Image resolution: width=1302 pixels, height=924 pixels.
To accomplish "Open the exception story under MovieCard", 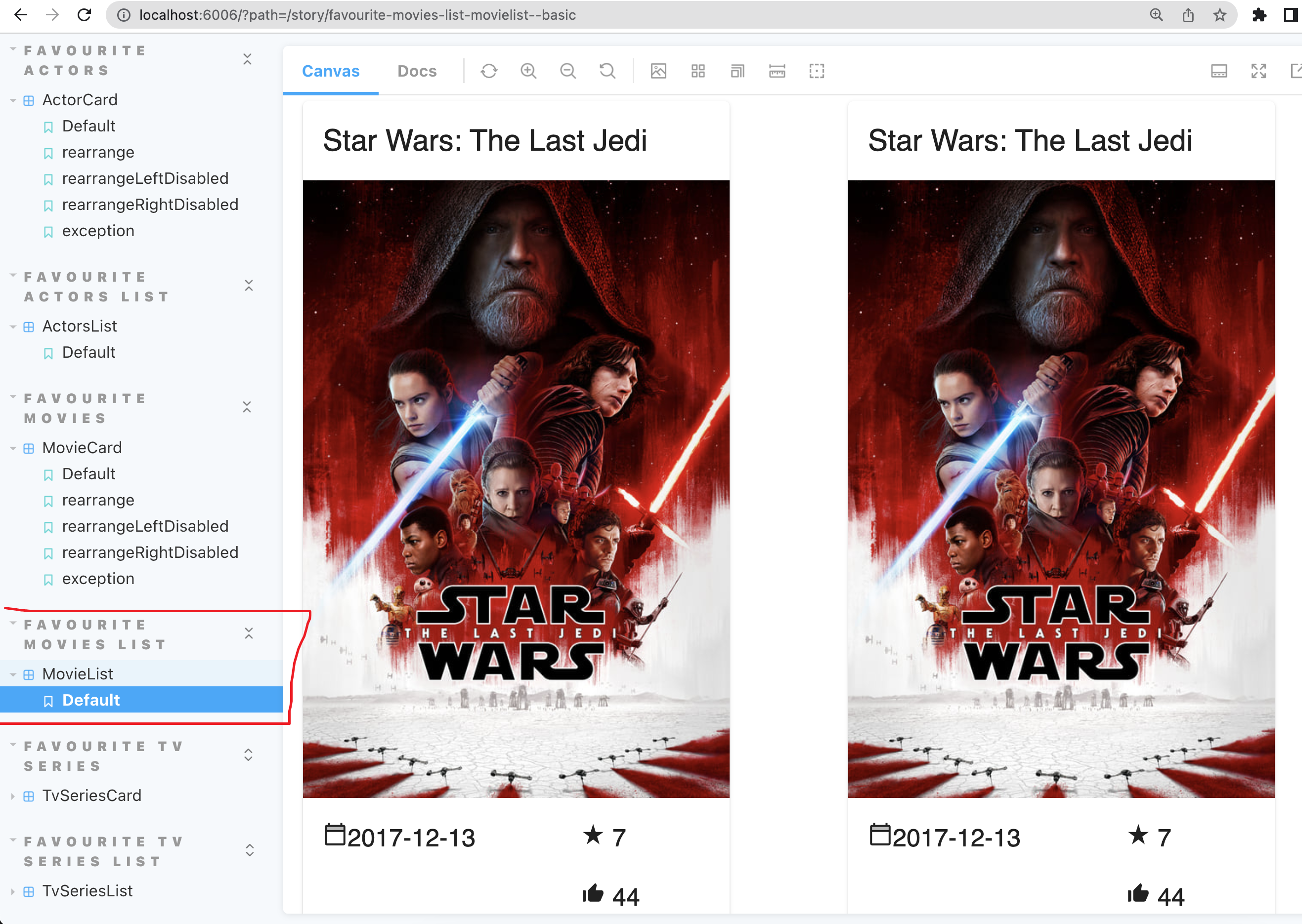I will click(x=98, y=579).
